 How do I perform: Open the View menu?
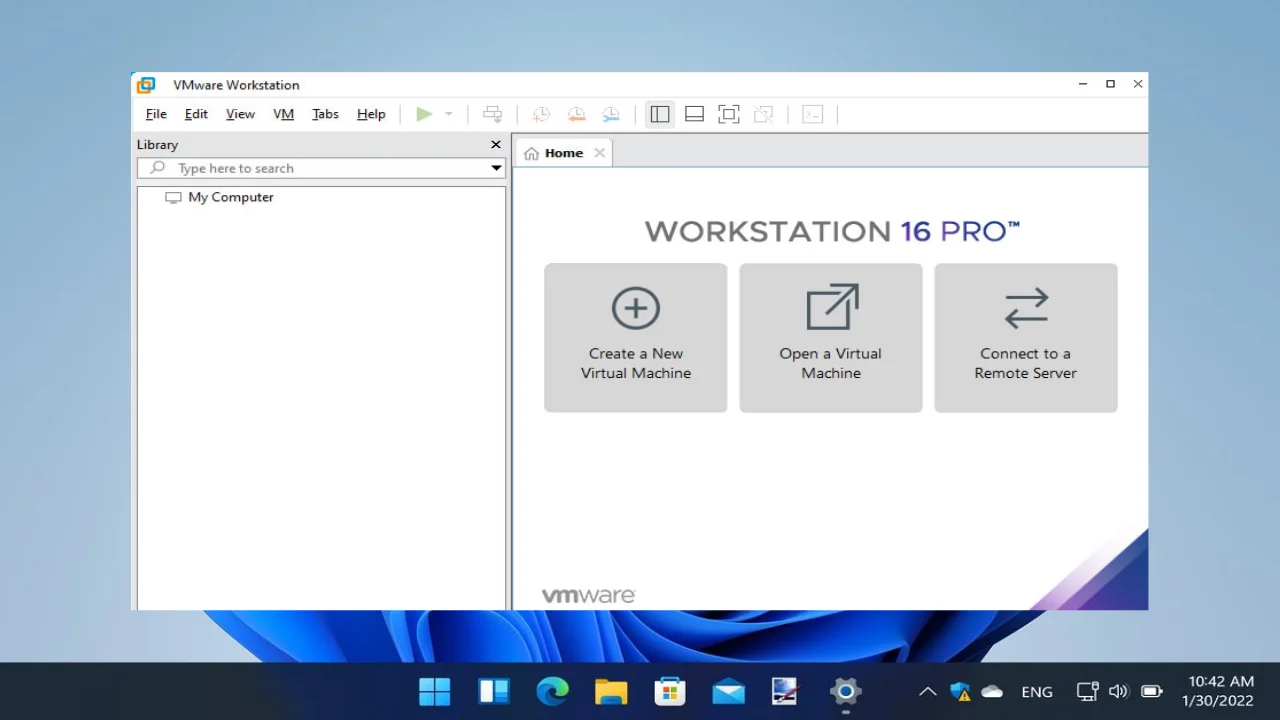coord(240,114)
